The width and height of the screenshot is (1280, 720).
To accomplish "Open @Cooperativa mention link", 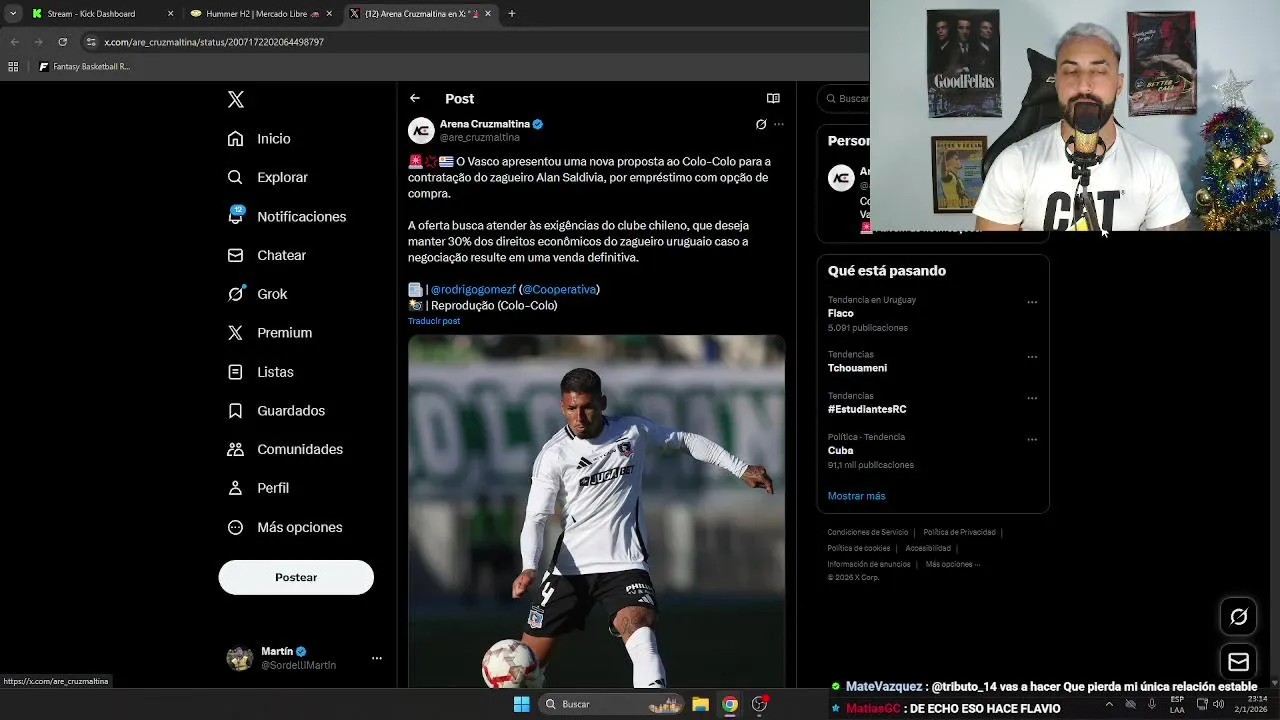I will tap(559, 289).
